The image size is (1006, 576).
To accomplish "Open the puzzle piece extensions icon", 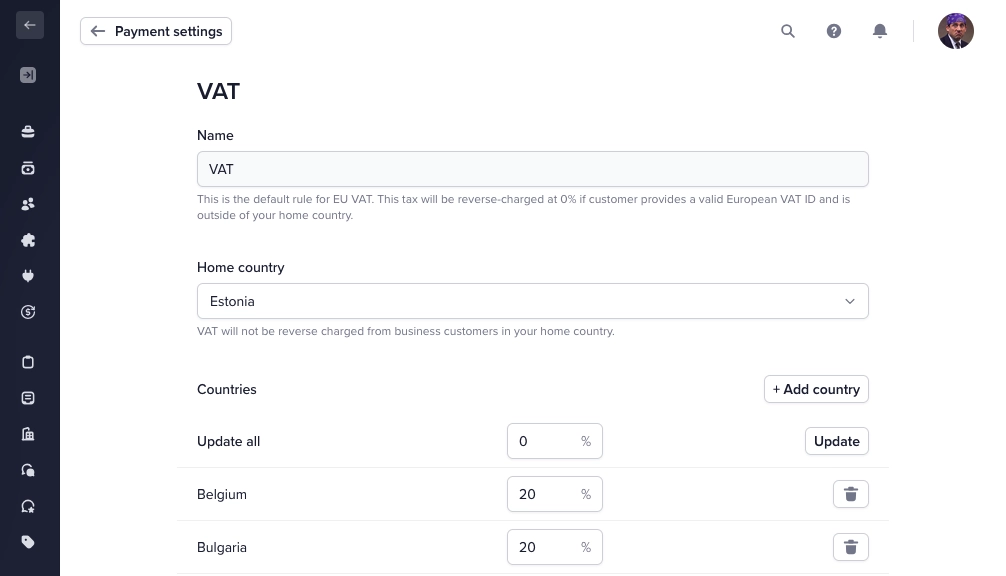I will pyautogui.click(x=28, y=240).
